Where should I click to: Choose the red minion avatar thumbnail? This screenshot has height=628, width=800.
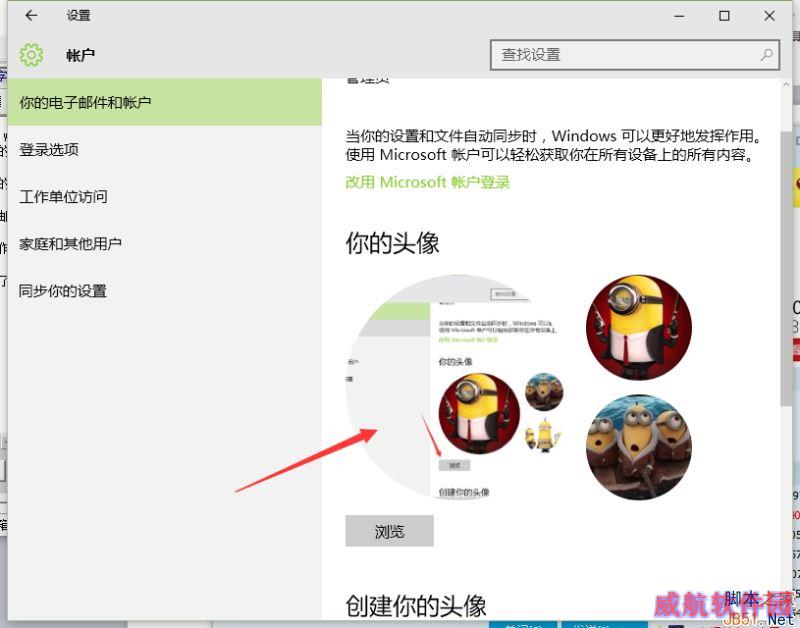click(x=639, y=328)
